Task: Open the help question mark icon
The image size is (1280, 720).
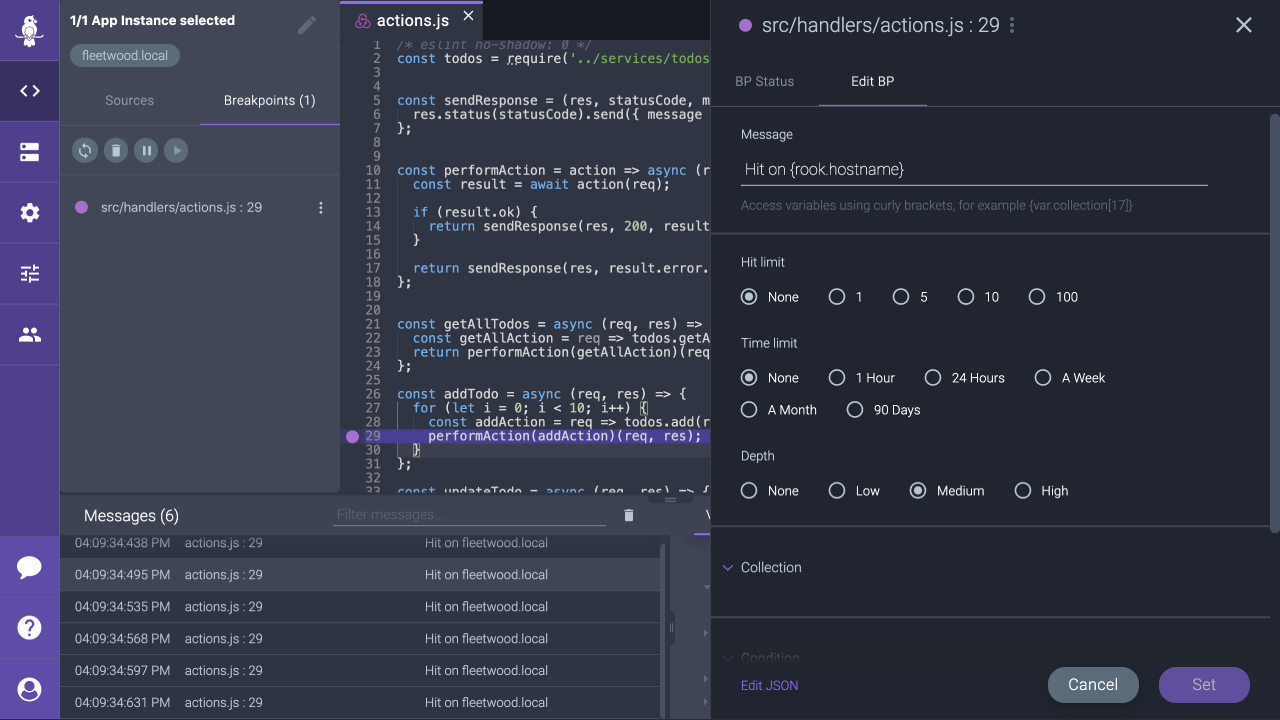Action: click(x=30, y=628)
